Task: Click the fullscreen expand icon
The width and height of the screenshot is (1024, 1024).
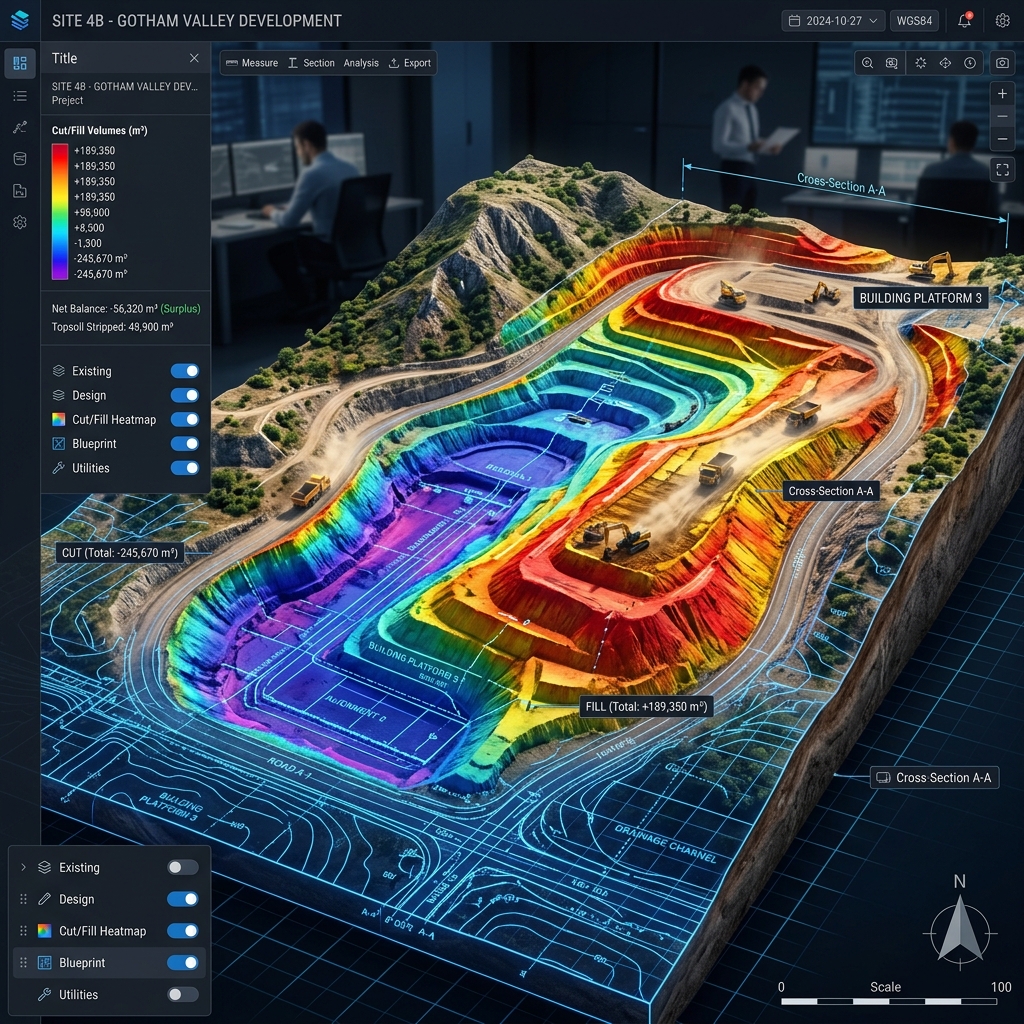Action: (1002, 169)
